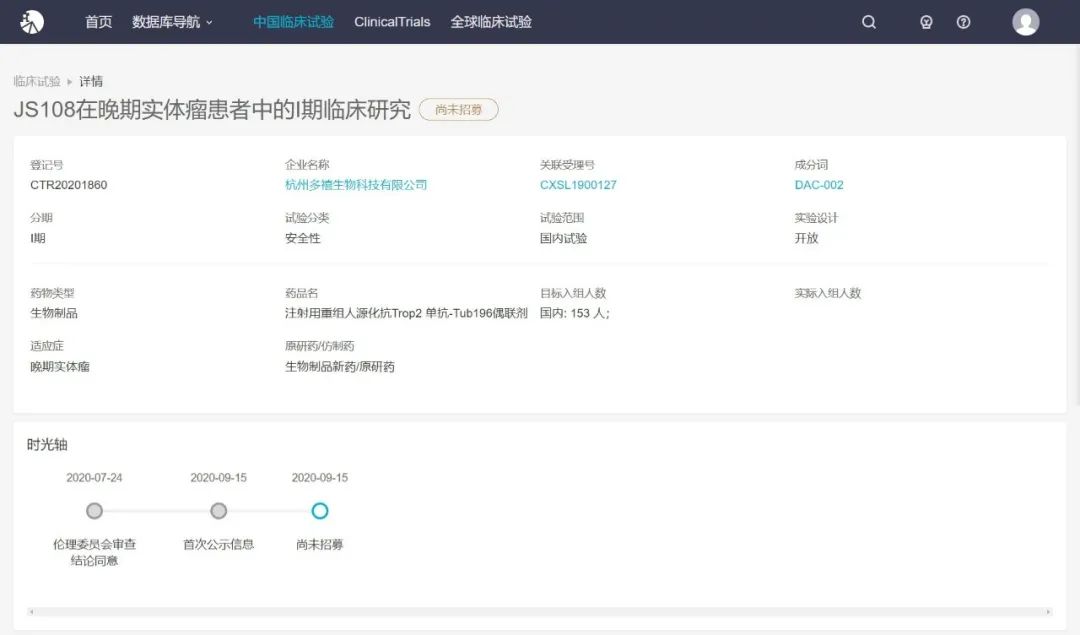Click target enrollment 国内: 153 人 text
The image size is (1080, 635).
coord(574,313)
